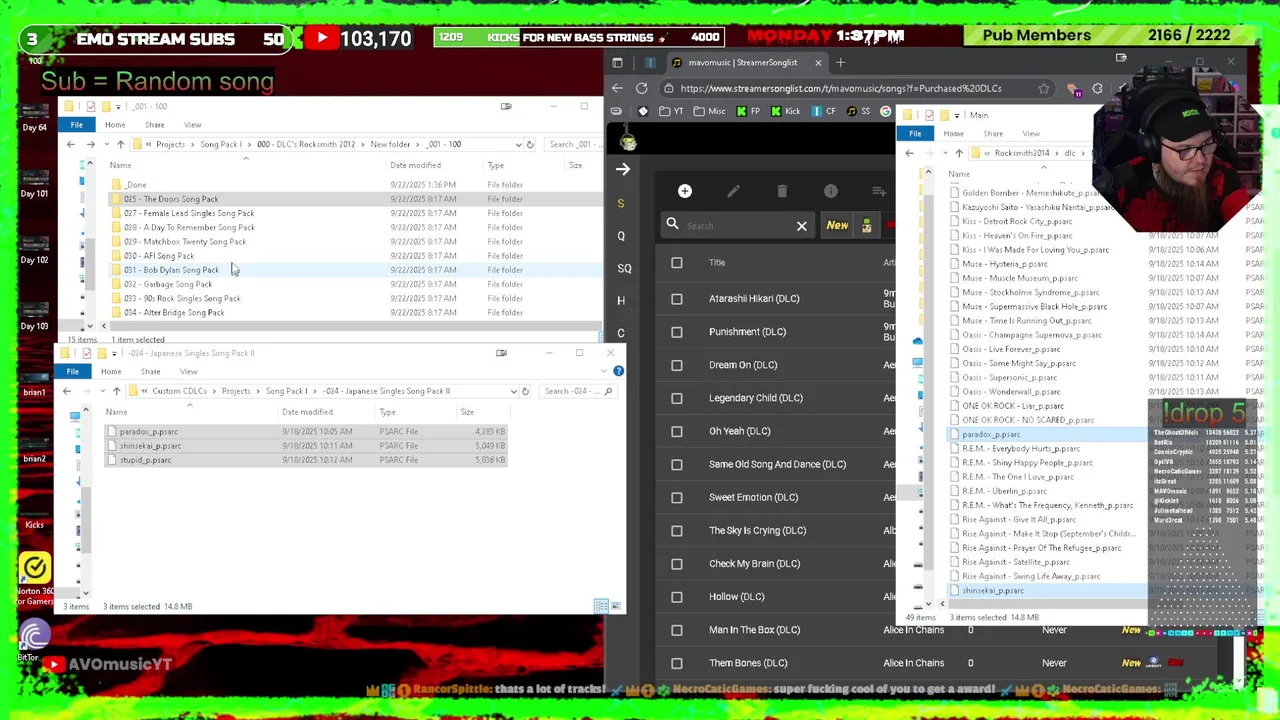Open recent locations dropdown in Japanese Singles window
Viewport: 1280px width, 720px height.
point(102,391)
